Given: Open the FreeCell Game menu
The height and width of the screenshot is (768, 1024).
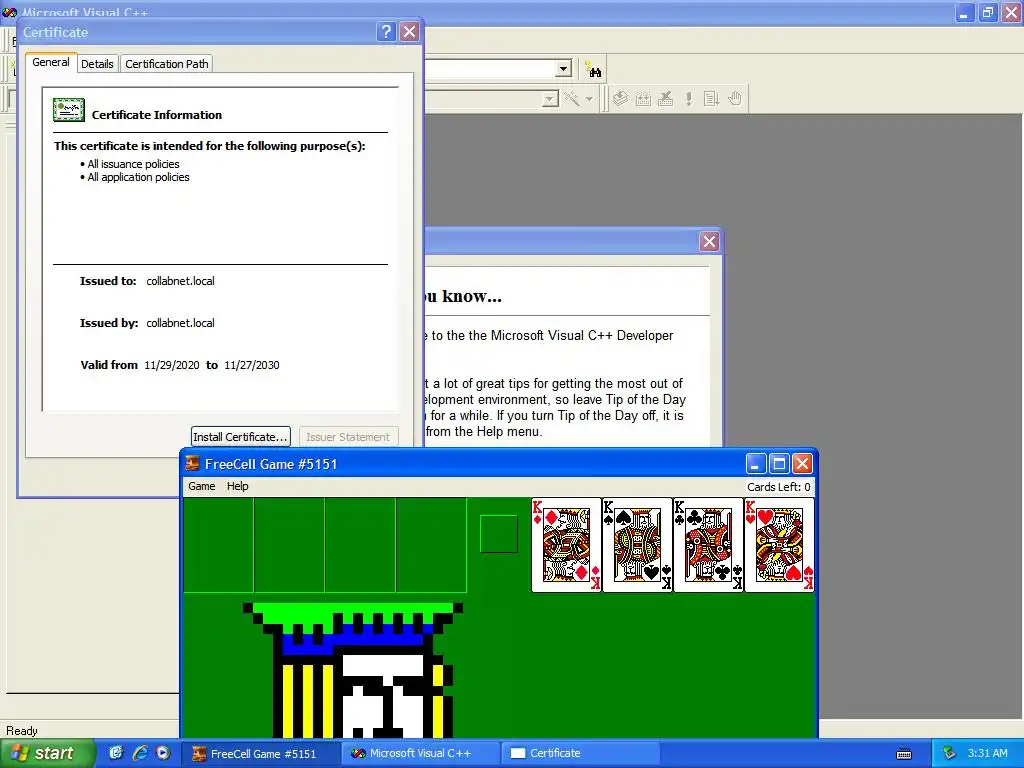Looking at the screenshot, I should 202,486.
